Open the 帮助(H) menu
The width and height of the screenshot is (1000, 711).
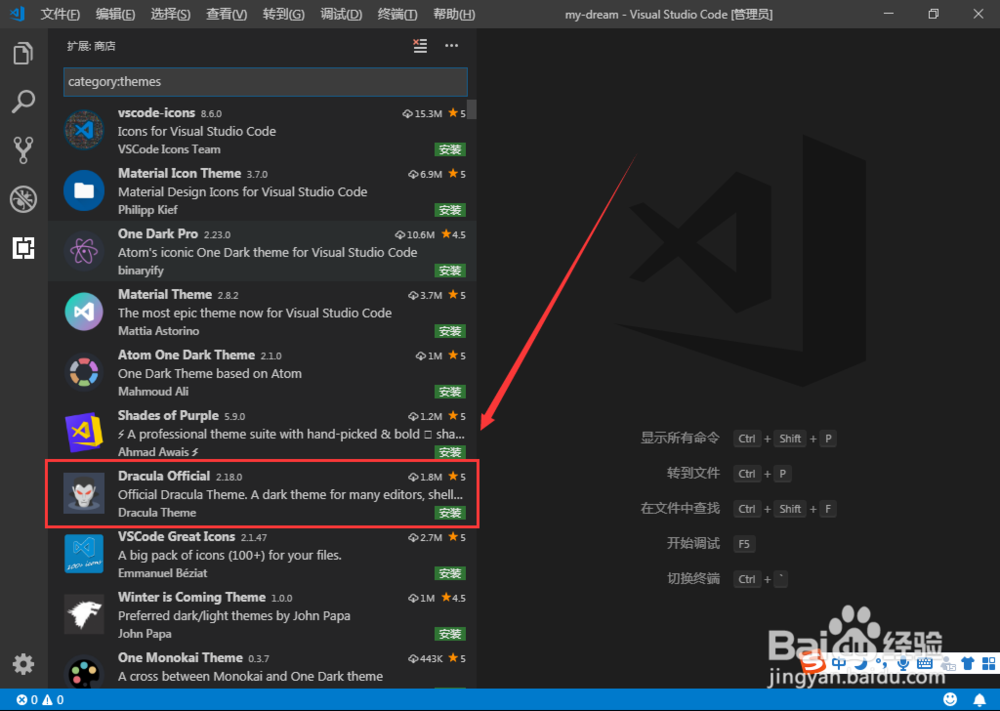pos(453,14)
